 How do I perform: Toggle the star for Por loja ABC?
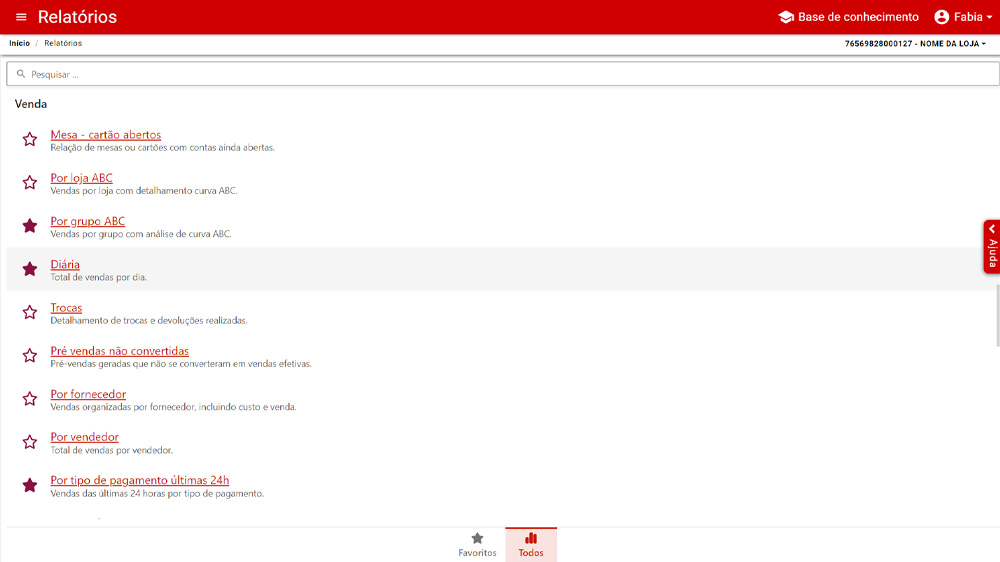tap(30, 183)
